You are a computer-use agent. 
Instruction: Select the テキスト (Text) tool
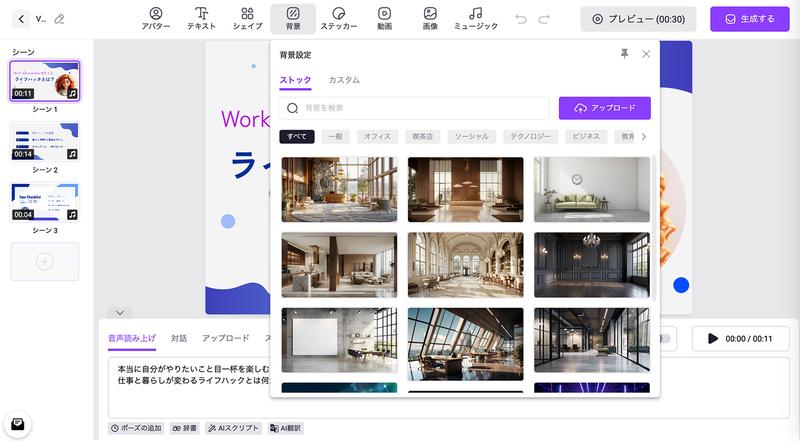tap(201, 18)
